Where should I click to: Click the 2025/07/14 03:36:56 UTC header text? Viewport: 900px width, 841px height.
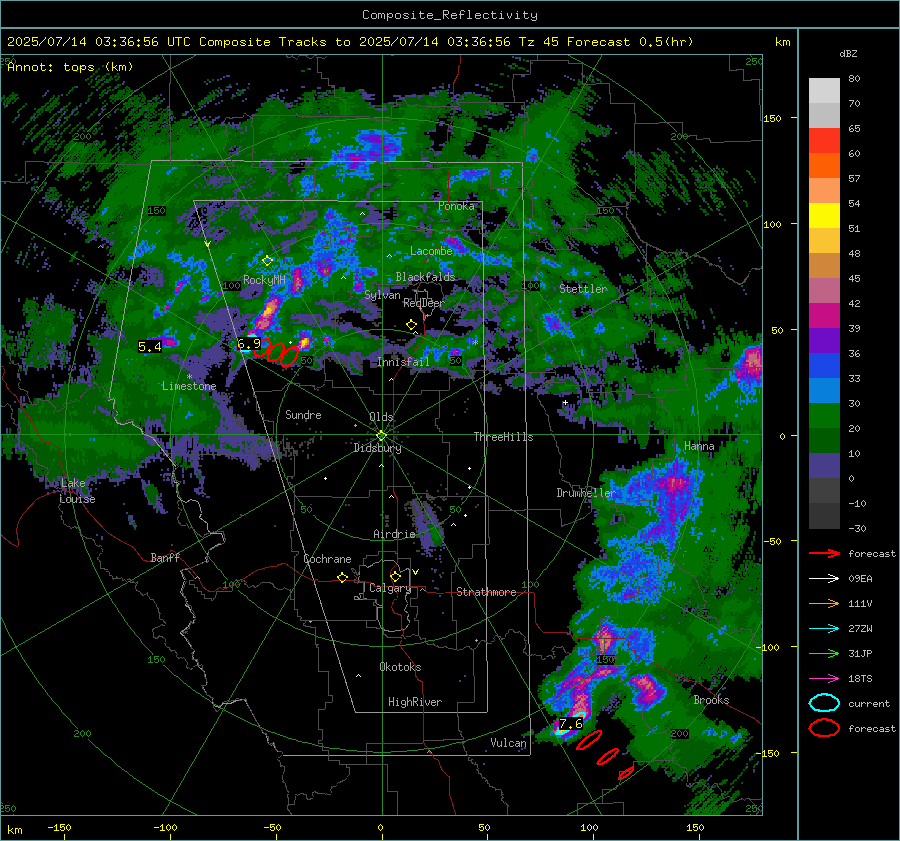(99, 42)
